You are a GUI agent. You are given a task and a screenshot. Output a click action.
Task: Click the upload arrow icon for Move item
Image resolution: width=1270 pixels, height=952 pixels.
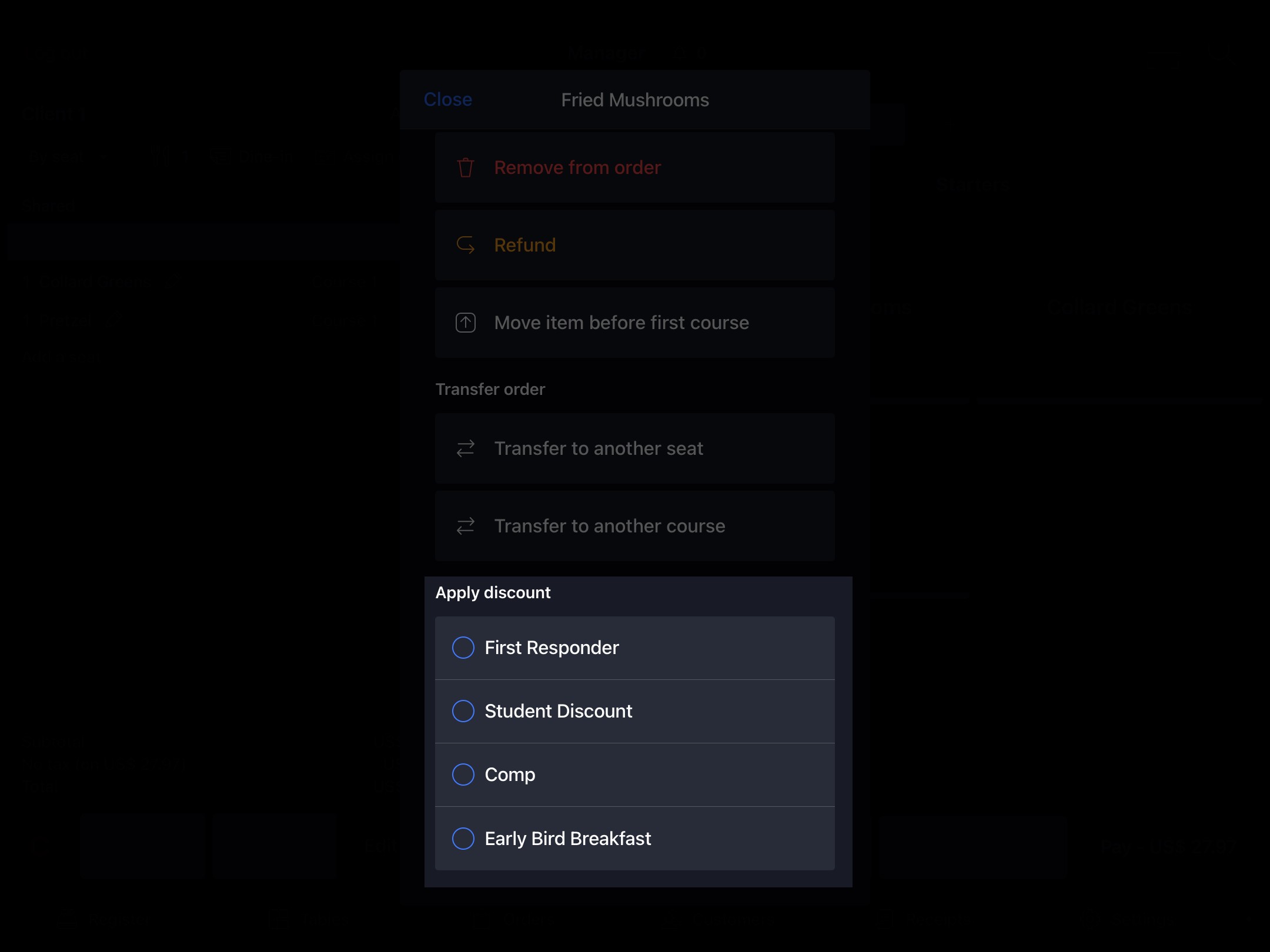click(x=466, y=323)
